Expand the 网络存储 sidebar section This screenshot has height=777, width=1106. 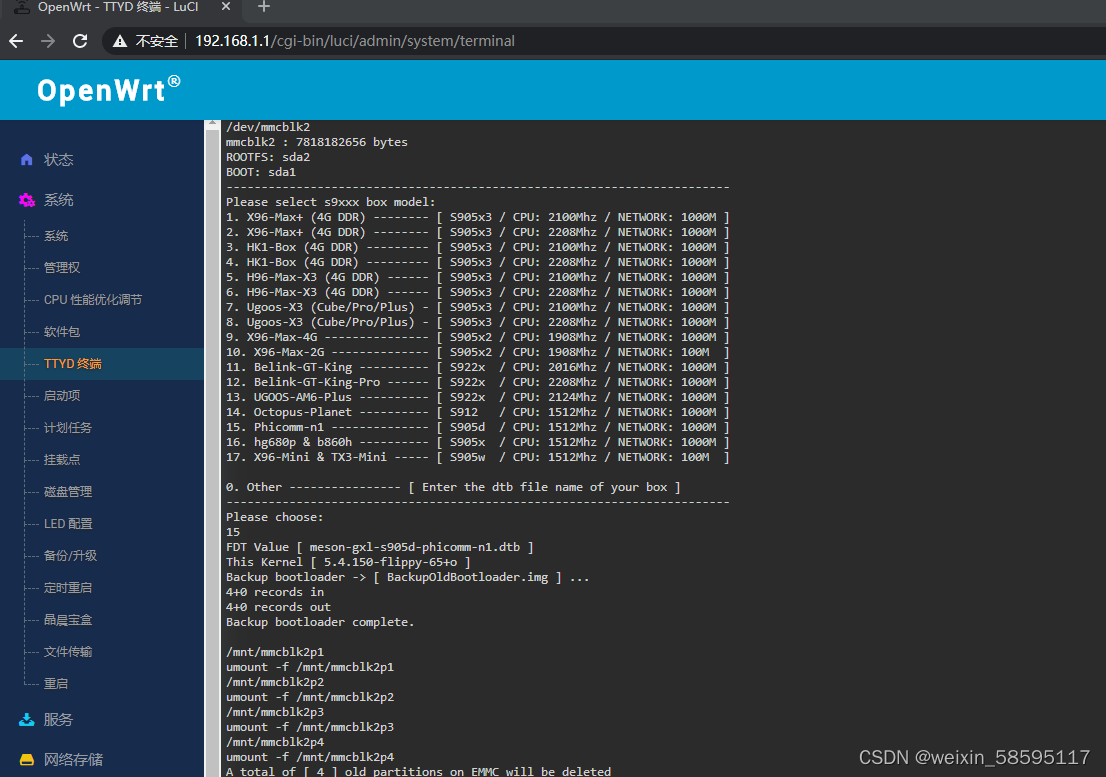point(73,759)
